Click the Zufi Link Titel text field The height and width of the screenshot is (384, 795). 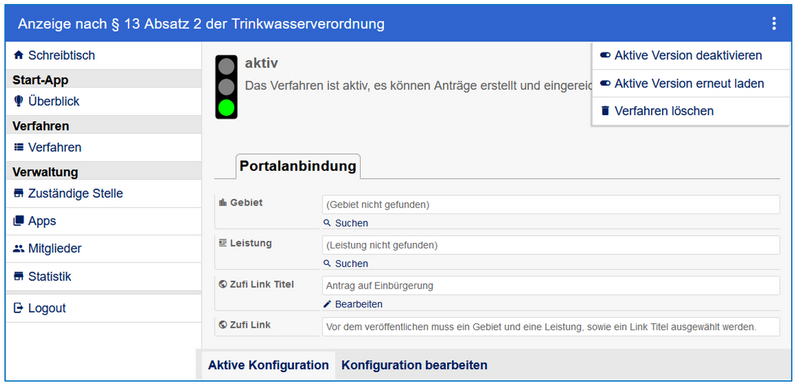click(551, 286)
